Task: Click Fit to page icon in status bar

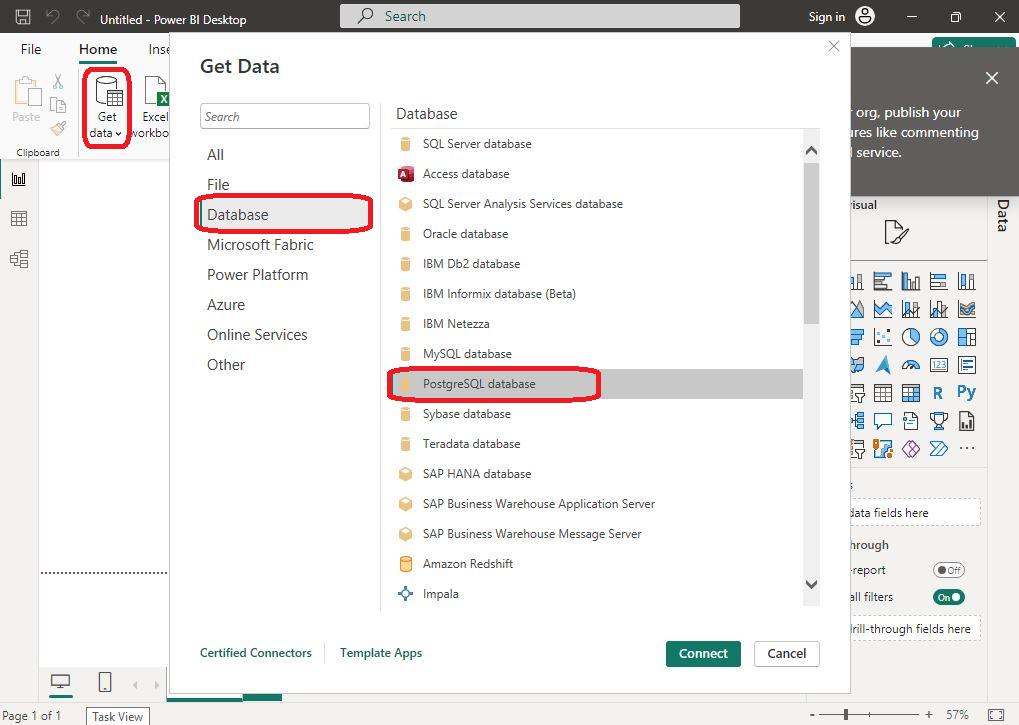Action: click(995, 715)
